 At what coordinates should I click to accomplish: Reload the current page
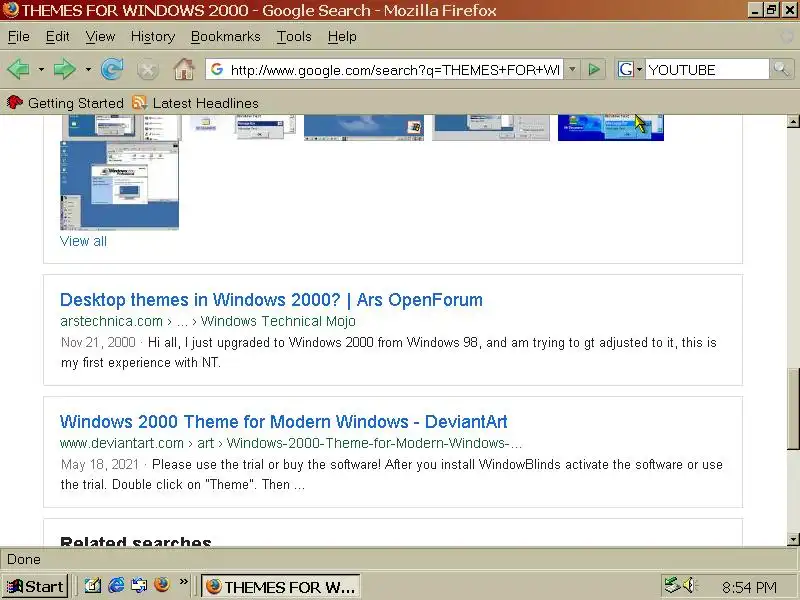[112, 69]
